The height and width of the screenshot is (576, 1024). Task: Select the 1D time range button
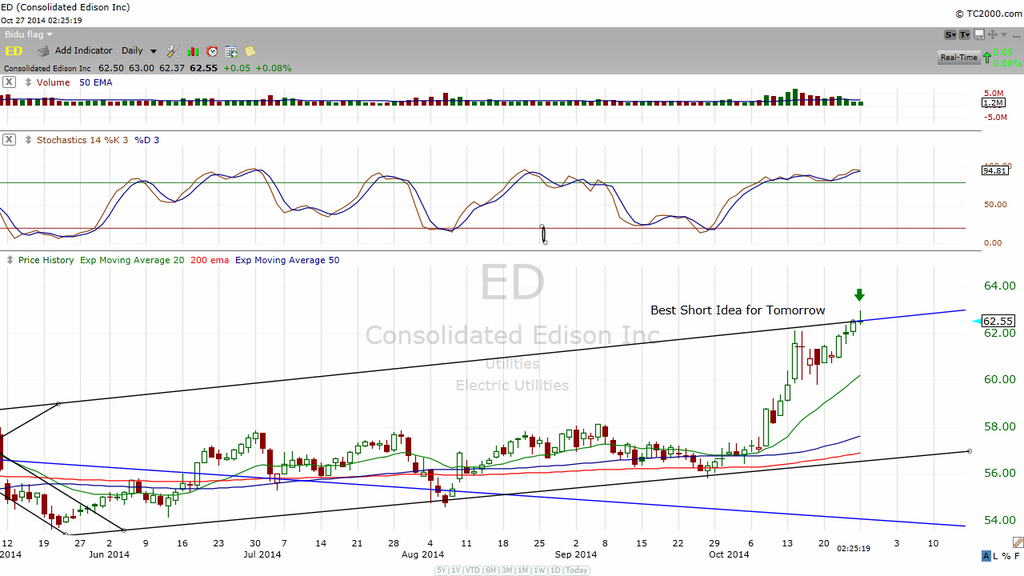555,570
